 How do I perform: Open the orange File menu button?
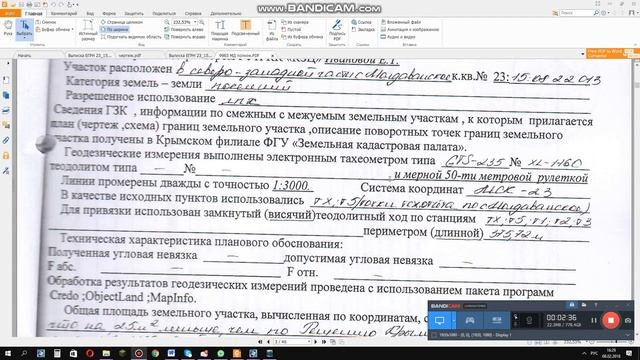click(10, 13)
